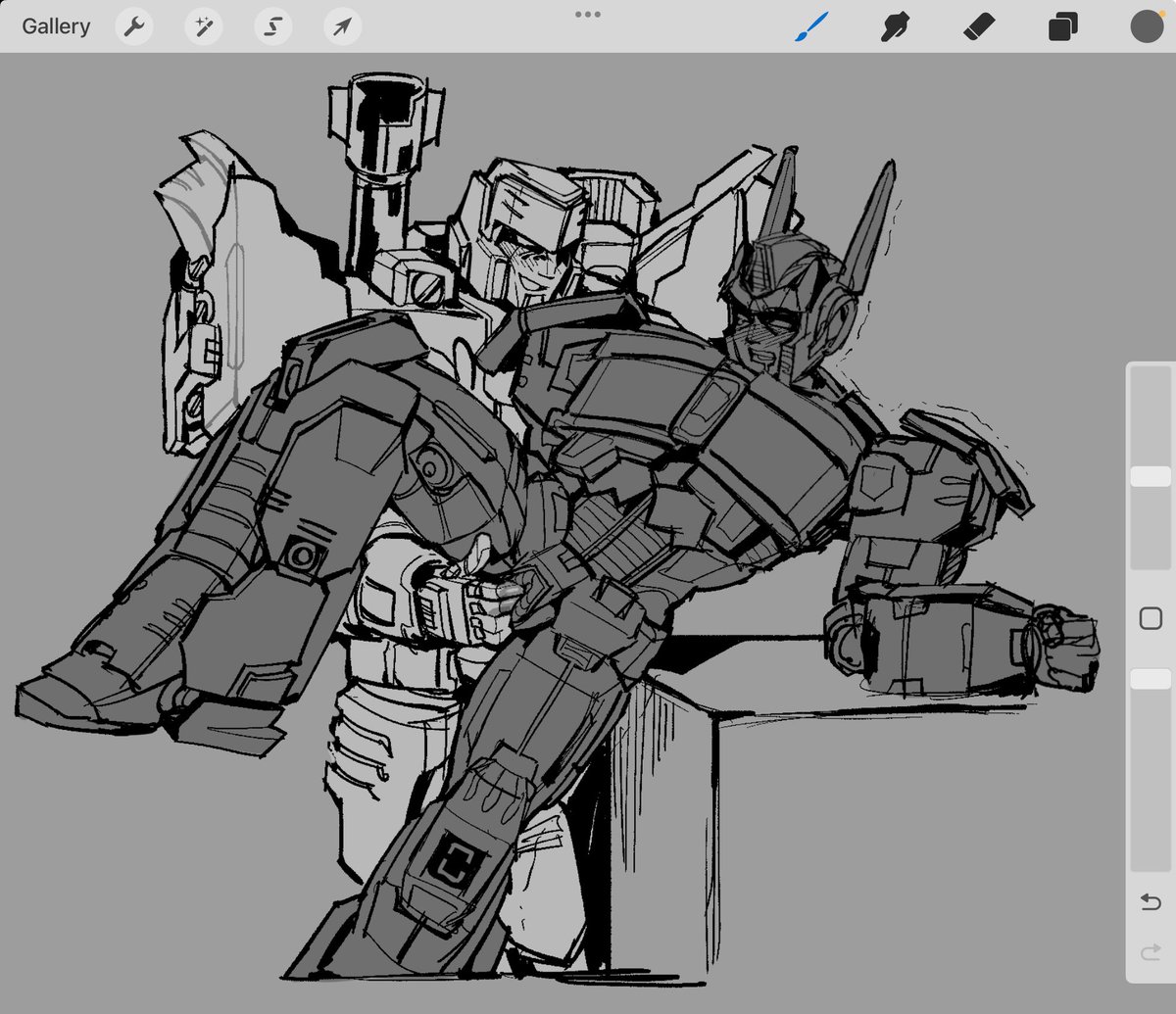Open the Layers panel
Image resolution: width=1176 pixels, height=1014 pixels.
click(1063, 26)
